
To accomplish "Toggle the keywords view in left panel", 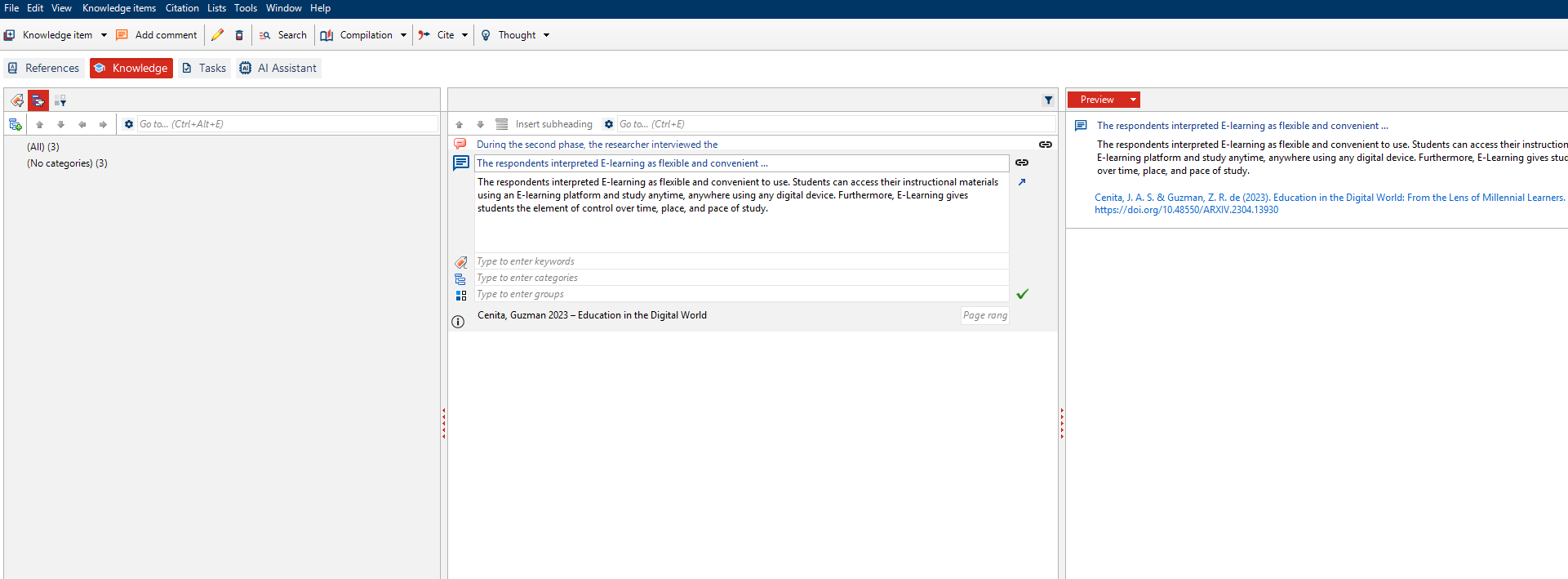I will coord(17,100).
